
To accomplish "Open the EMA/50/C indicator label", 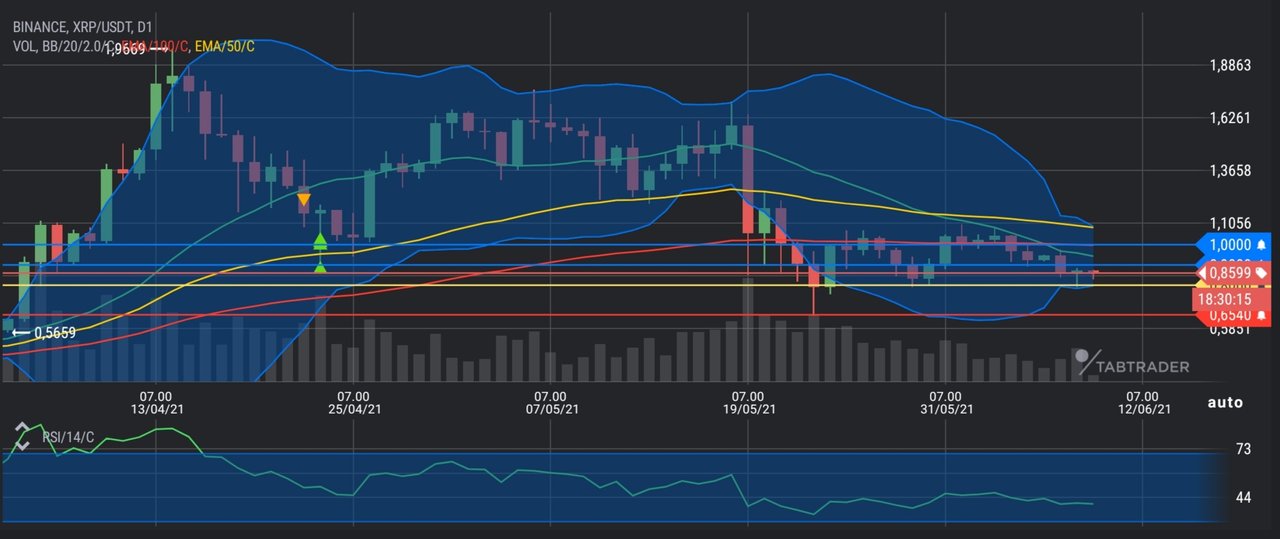I will click(224, 46).
